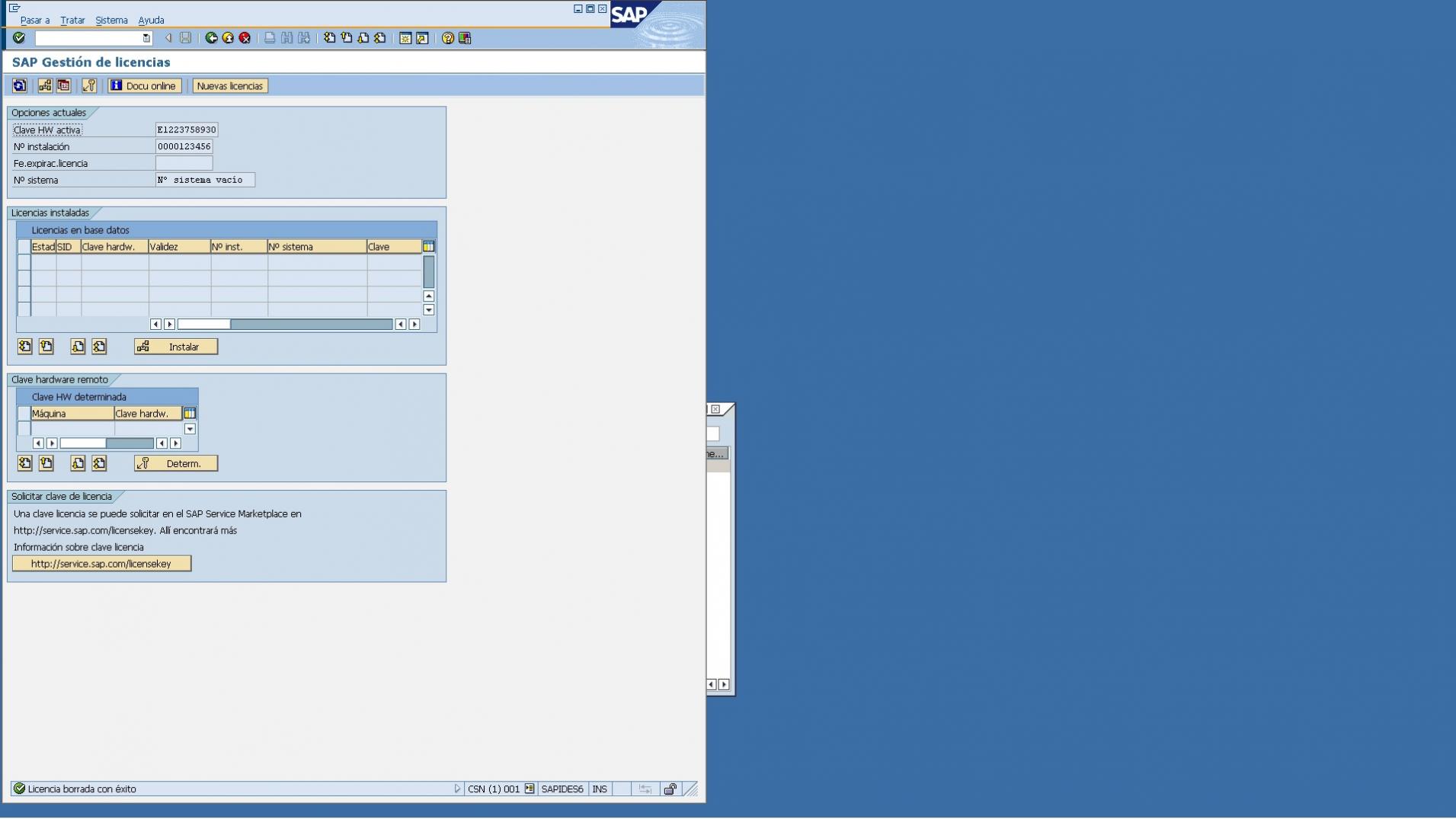Open command field history dropdown
The width and height of the screenshot is (1456, 819).
click(x=146, y=38)
